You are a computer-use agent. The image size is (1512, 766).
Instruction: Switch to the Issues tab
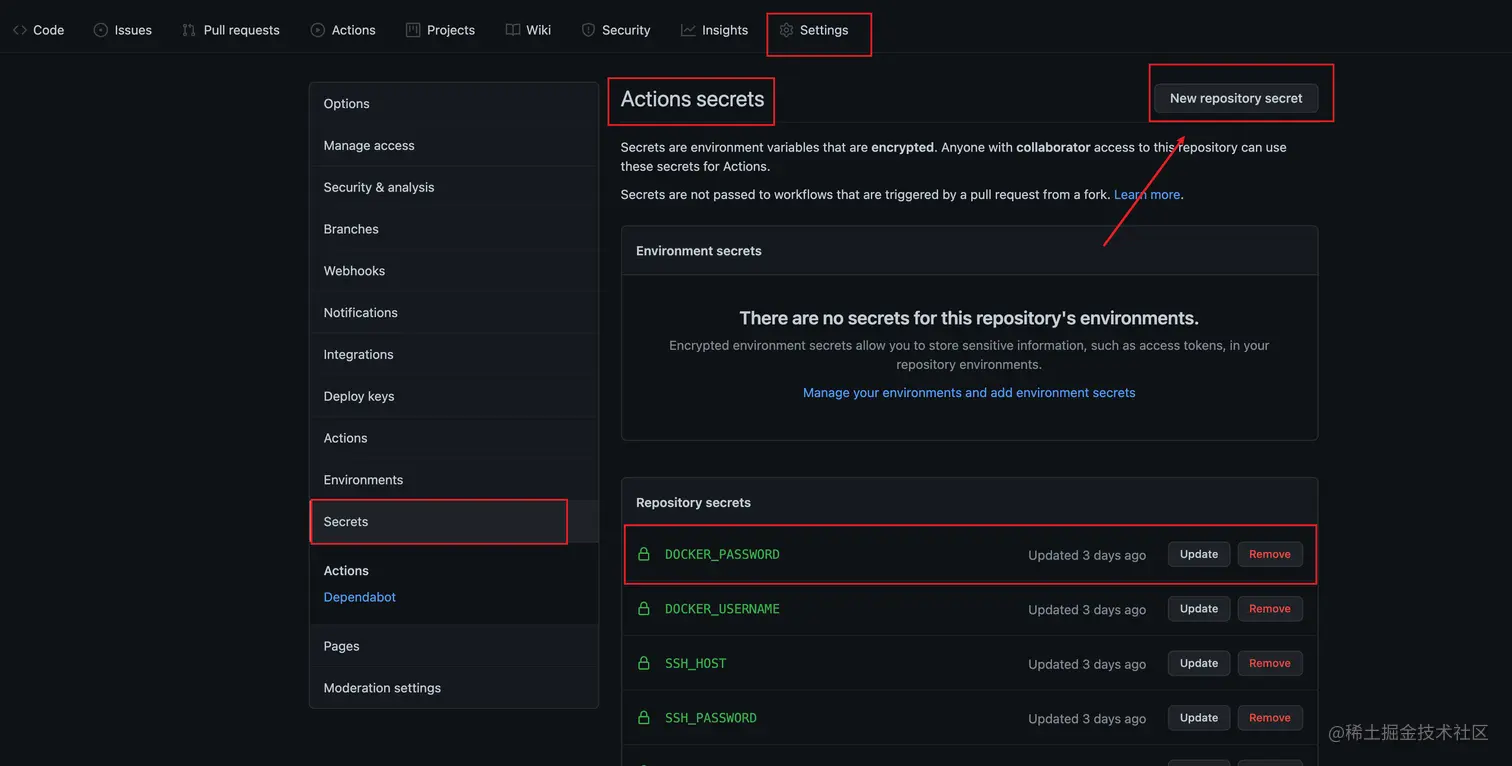coord(123,30)
